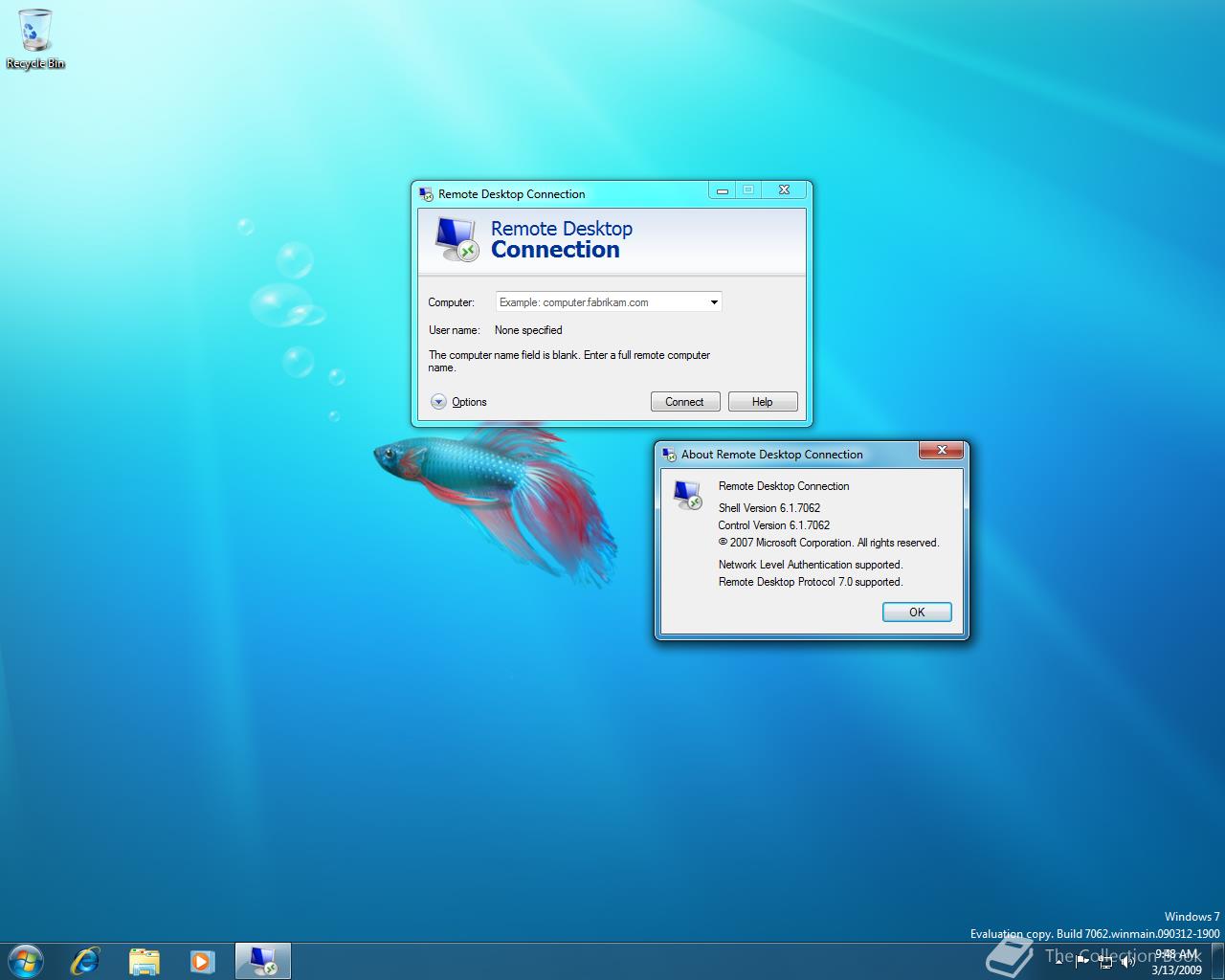
Task: Click 'Remote Desktop Protocol 7.0 supported.' text
Action: click(811, 582)
